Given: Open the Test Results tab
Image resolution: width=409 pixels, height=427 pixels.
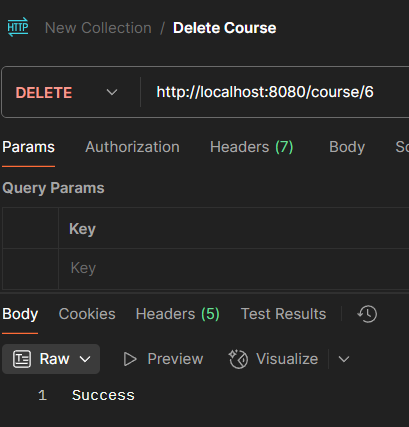Looking at the screenshot, I should [283, 314].
